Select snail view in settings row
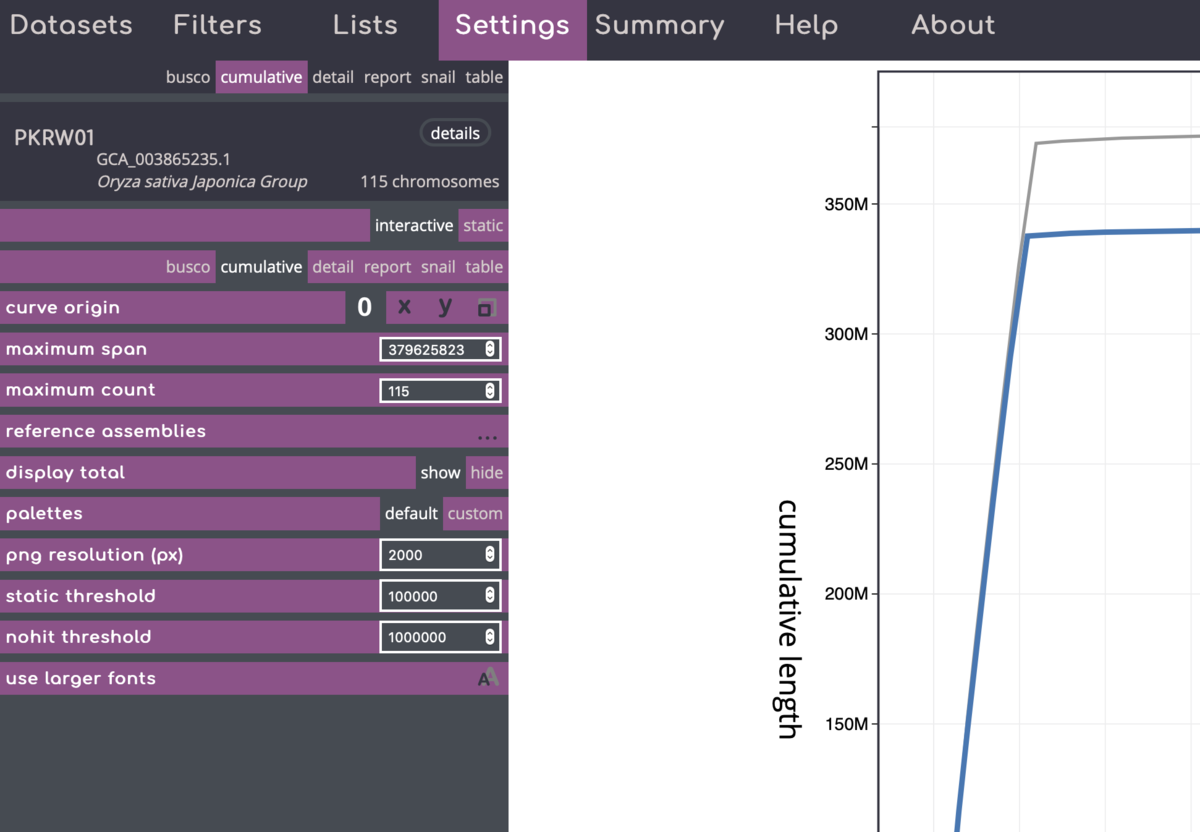This screenshot has height=832, width=1200. point(438,267)
